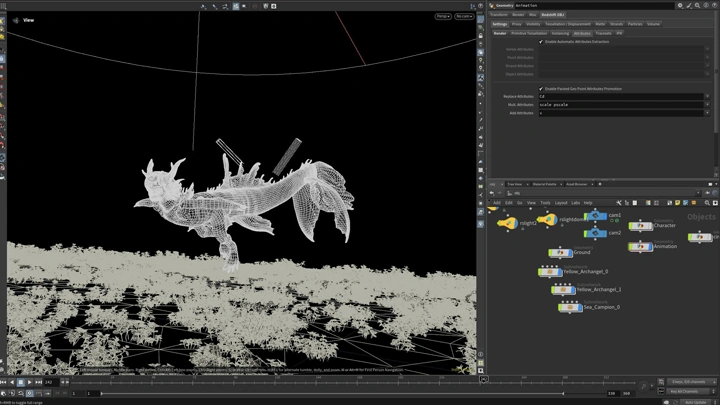Open Add Attributes dropdown arrow
This screenshot has width=720, height=405.
[707, 113]
